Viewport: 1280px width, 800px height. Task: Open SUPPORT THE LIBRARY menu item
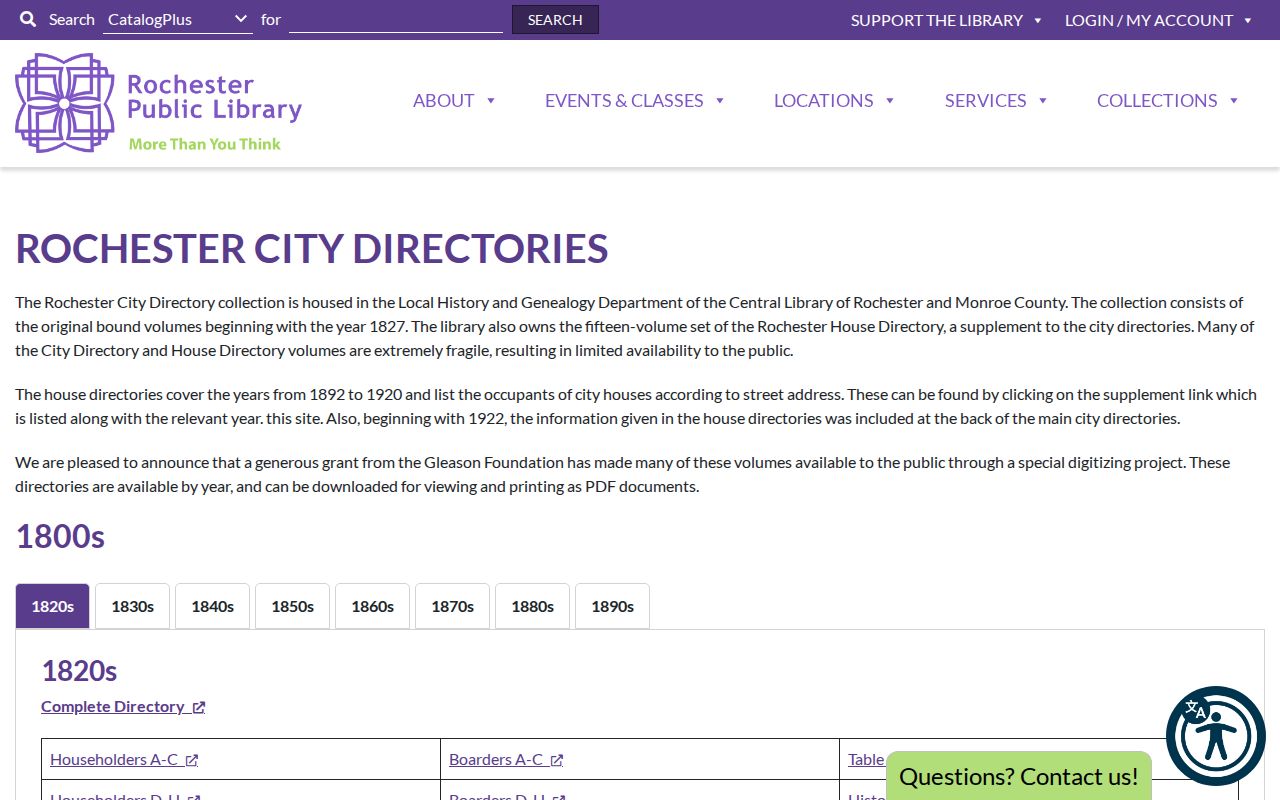pyautogui.click(x=937, y=20)
